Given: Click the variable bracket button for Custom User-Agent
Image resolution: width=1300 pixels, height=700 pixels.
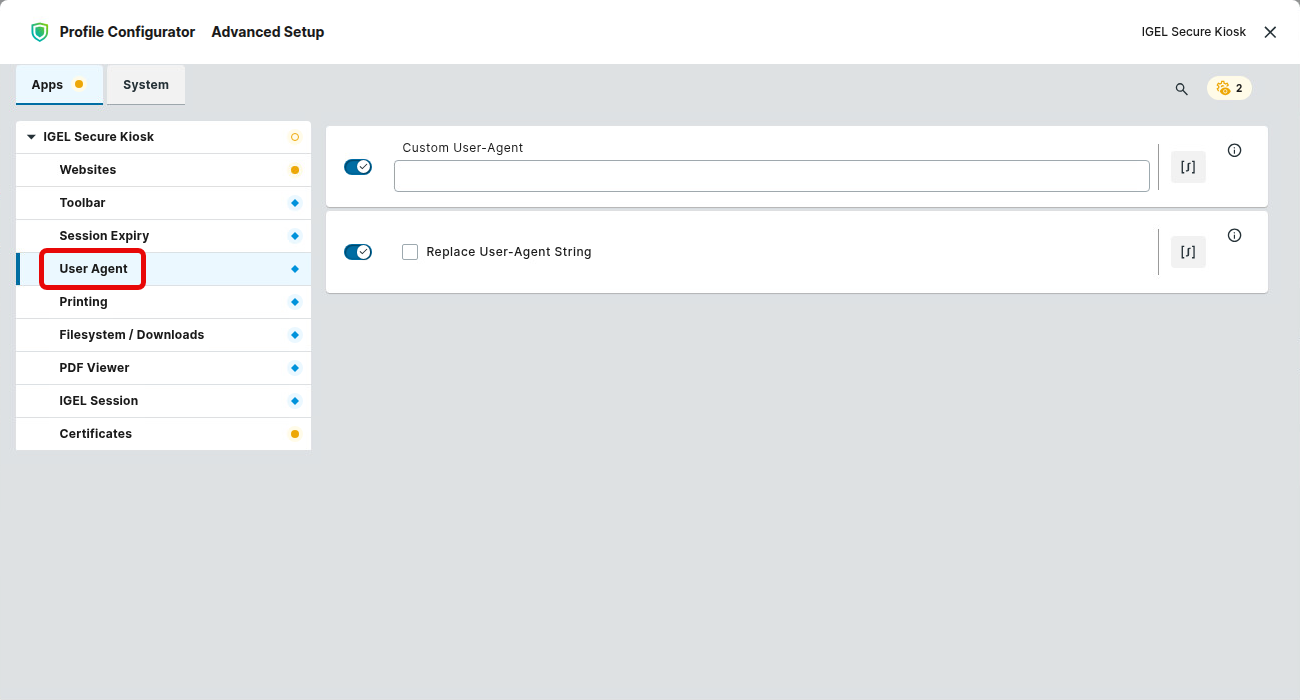Looking at the screenshot, I should 1188,167.
